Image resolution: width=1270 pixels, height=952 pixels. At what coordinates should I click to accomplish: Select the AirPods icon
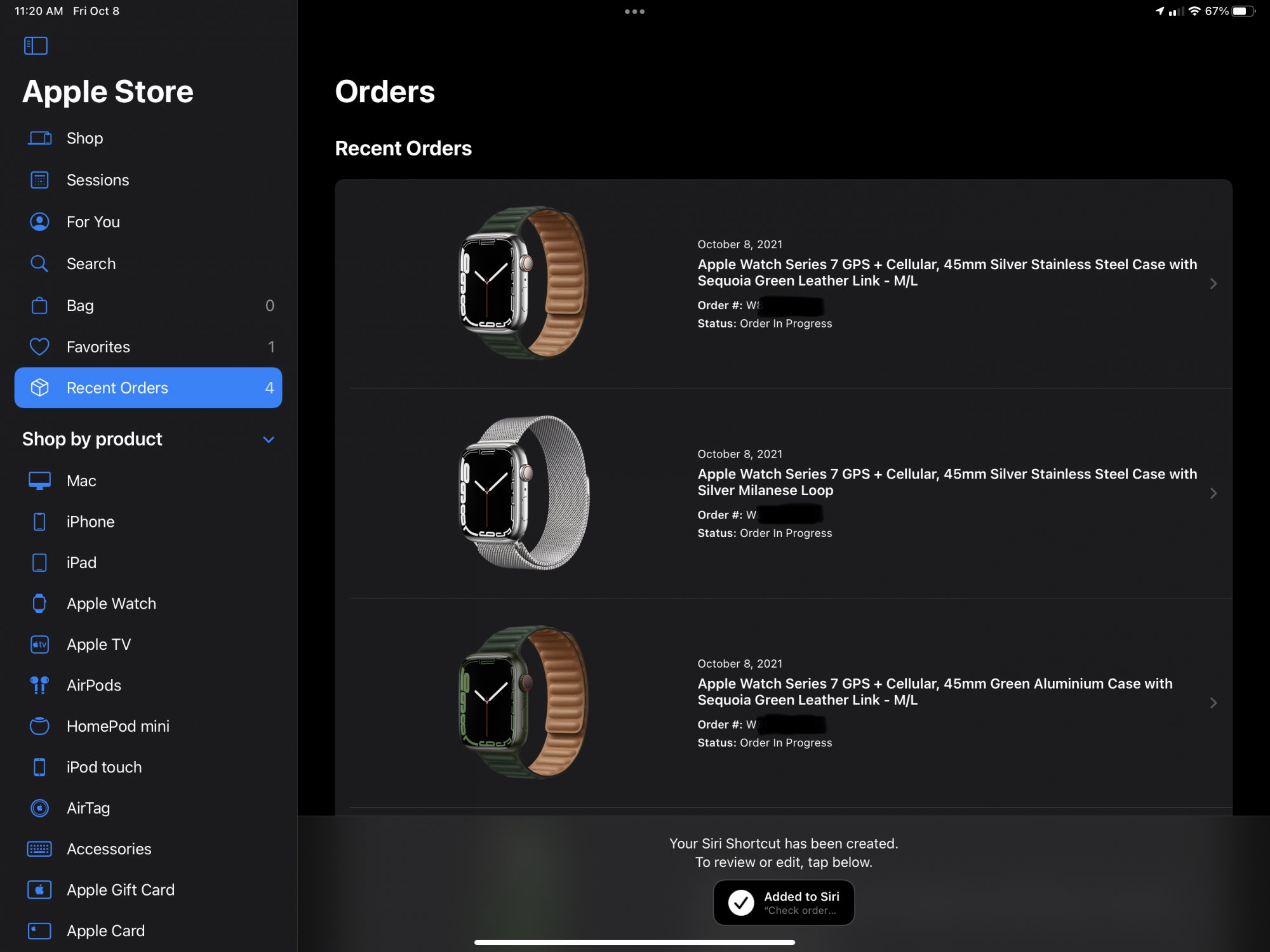(x=39, y=685)
